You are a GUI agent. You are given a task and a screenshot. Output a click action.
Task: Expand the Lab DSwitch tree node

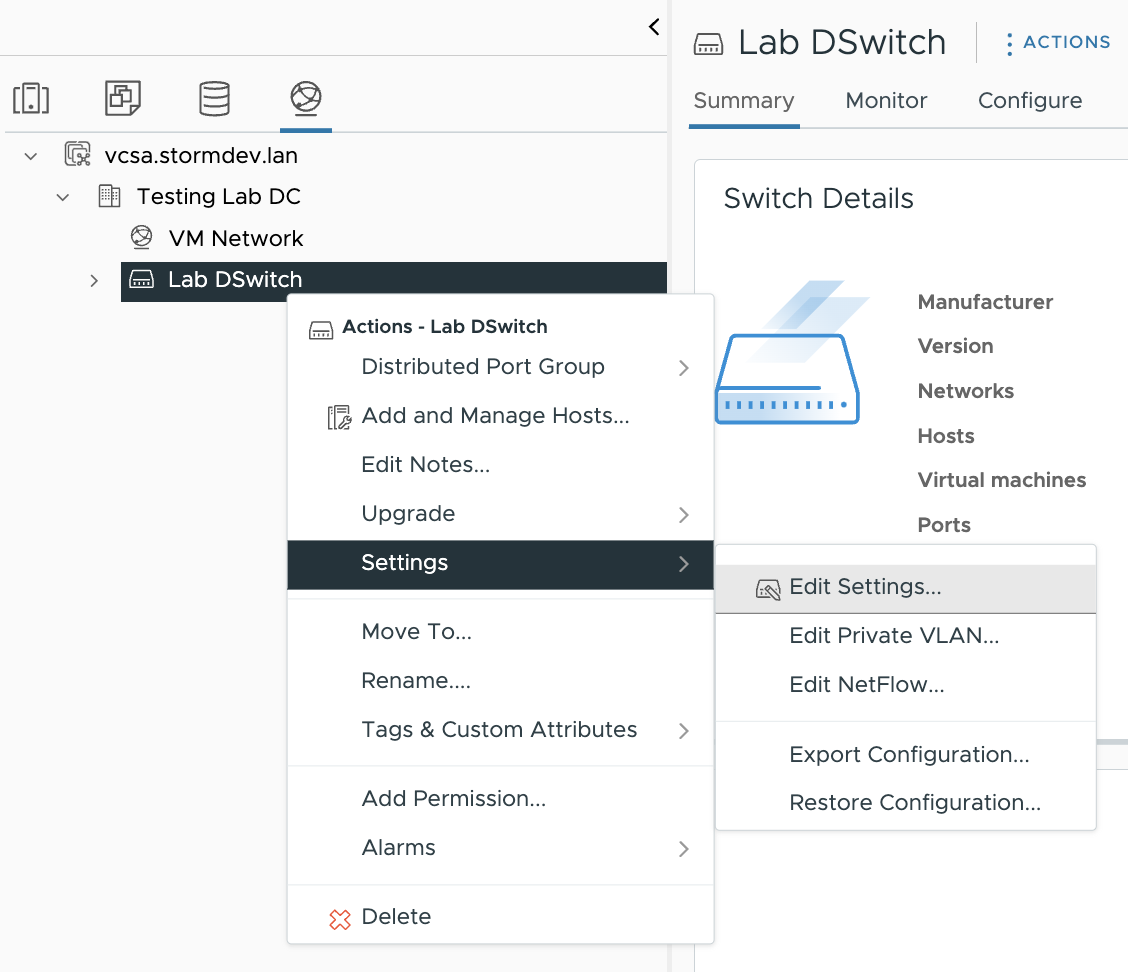pyautogui.click(x=94, y=281)
